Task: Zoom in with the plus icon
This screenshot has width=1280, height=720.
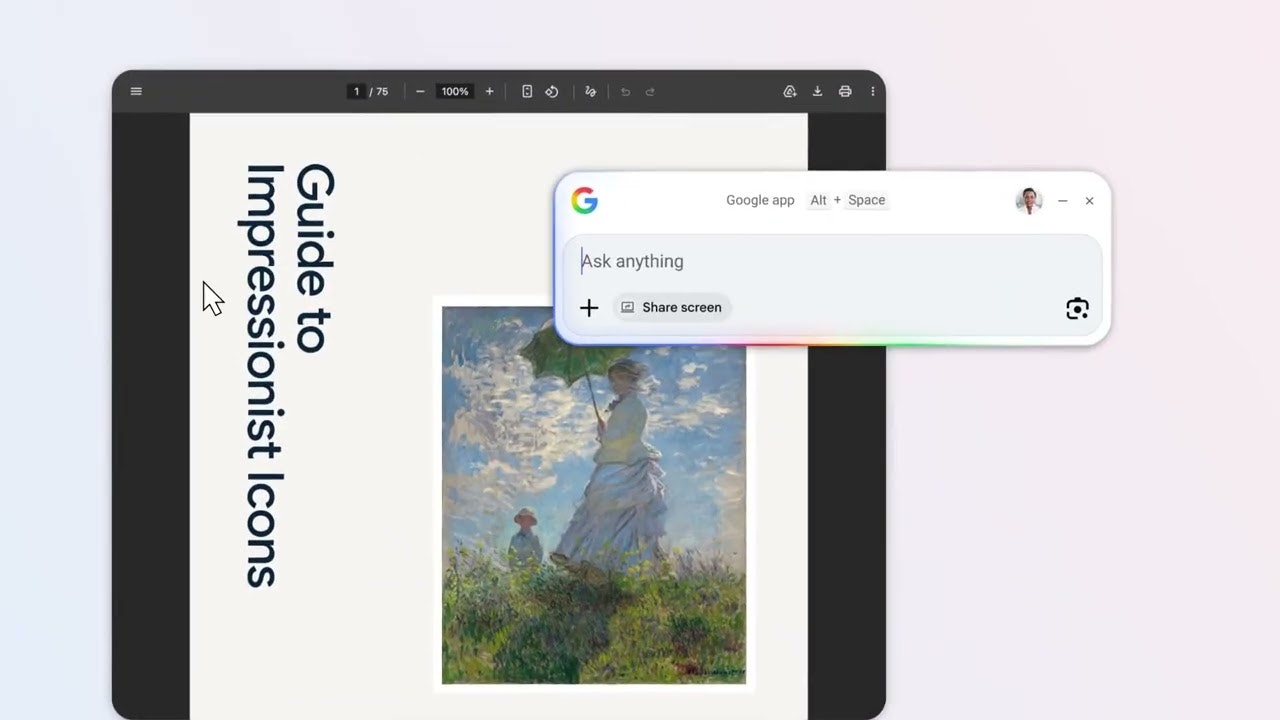Action: coord(489,91)
